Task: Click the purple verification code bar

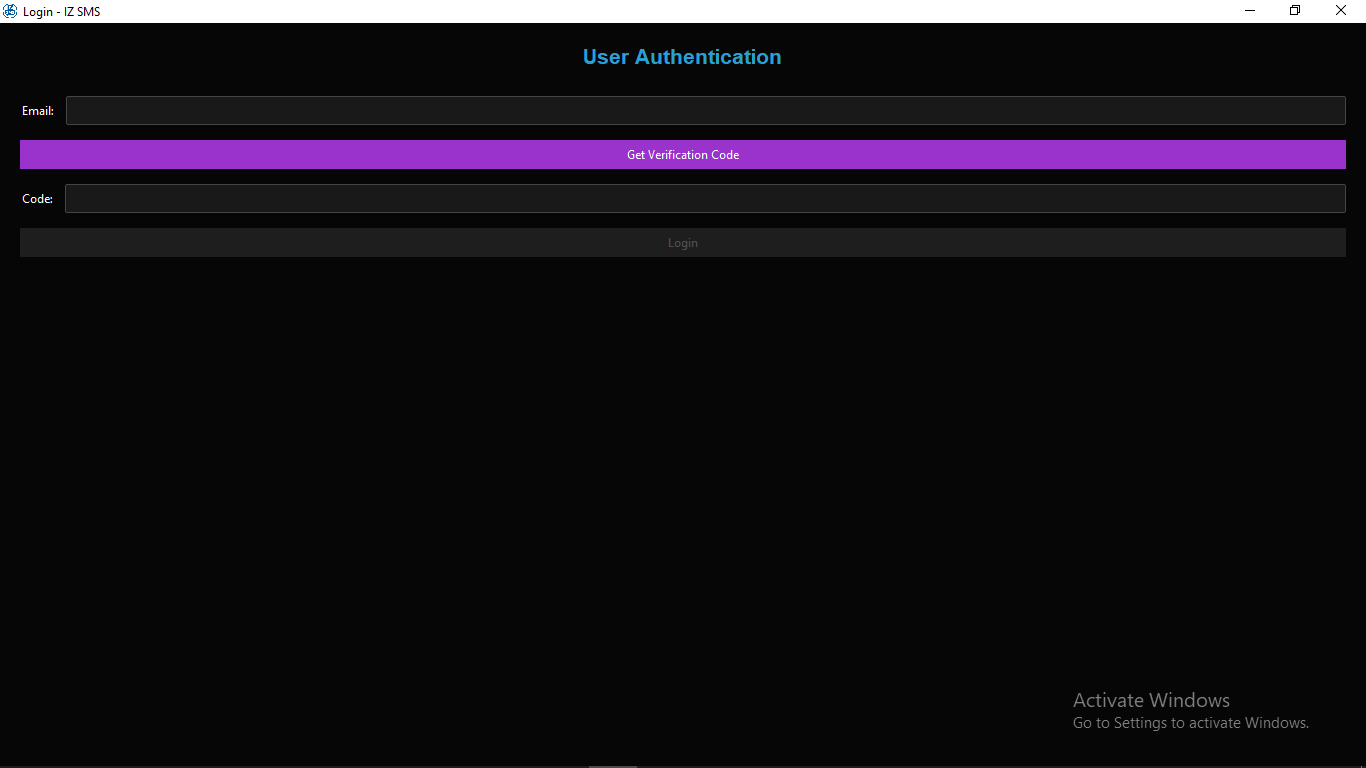Action: [683, 154]
